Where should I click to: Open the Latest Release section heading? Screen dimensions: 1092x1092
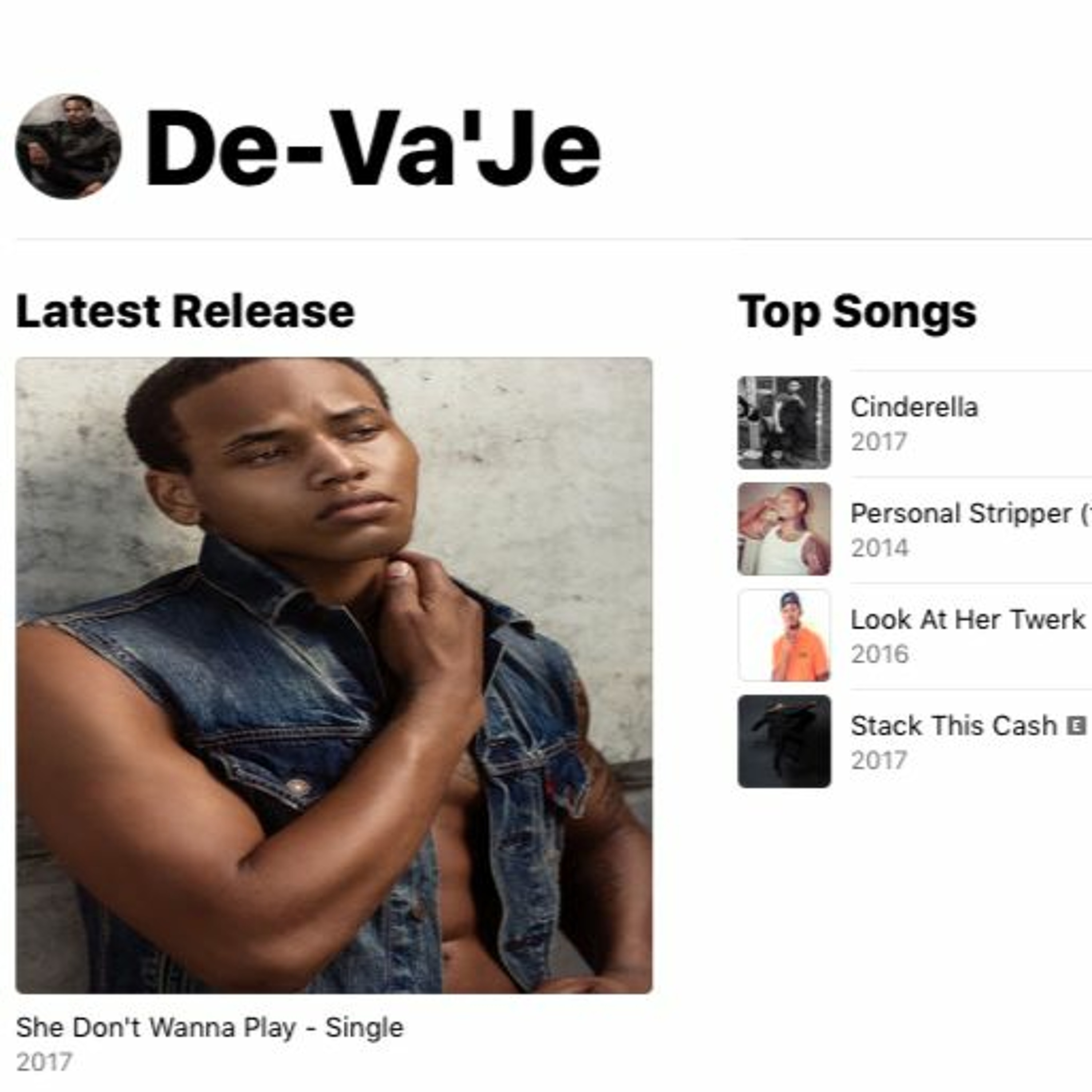click(185, 311)
